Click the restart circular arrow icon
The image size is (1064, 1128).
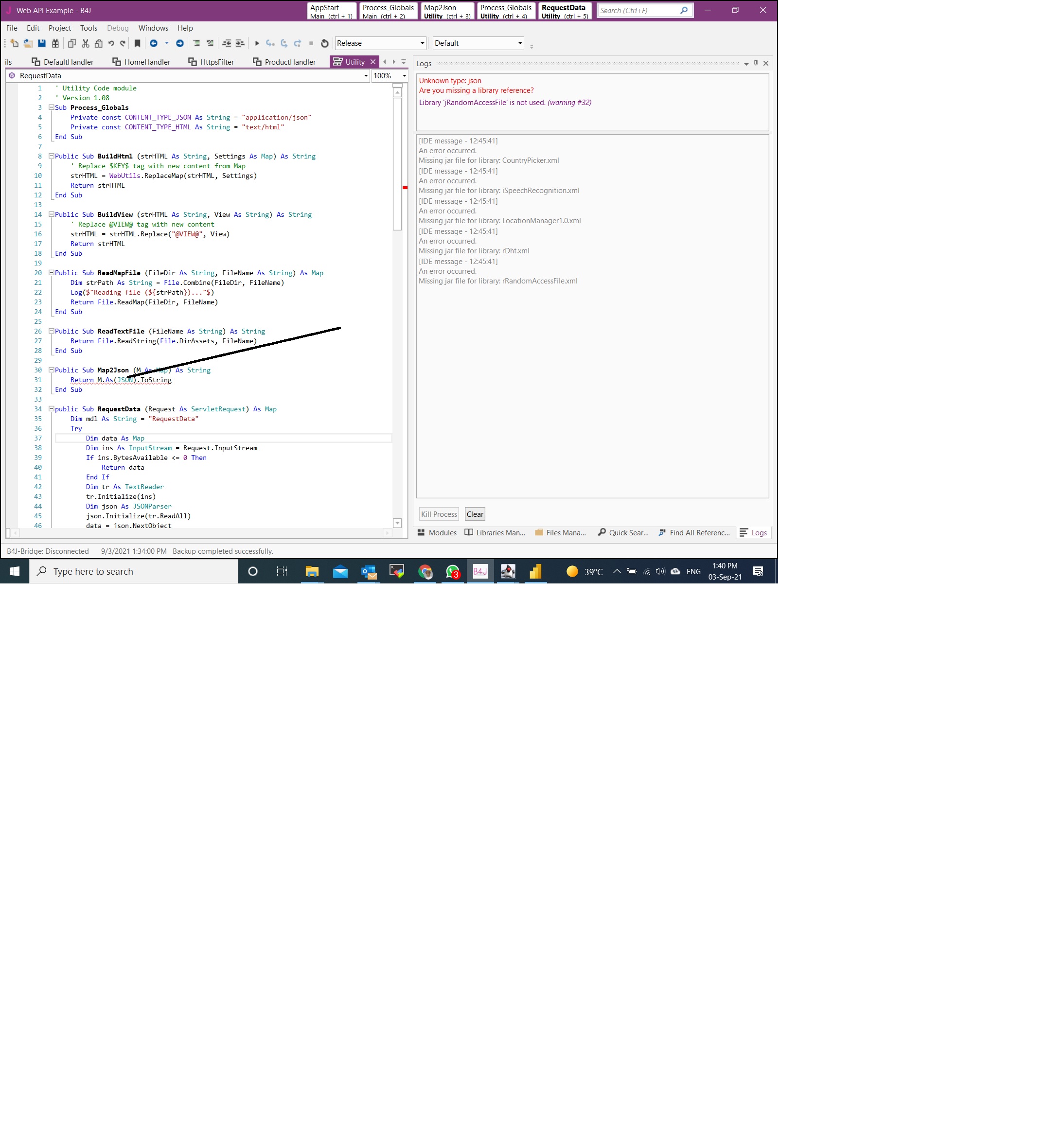pos(324,43)
